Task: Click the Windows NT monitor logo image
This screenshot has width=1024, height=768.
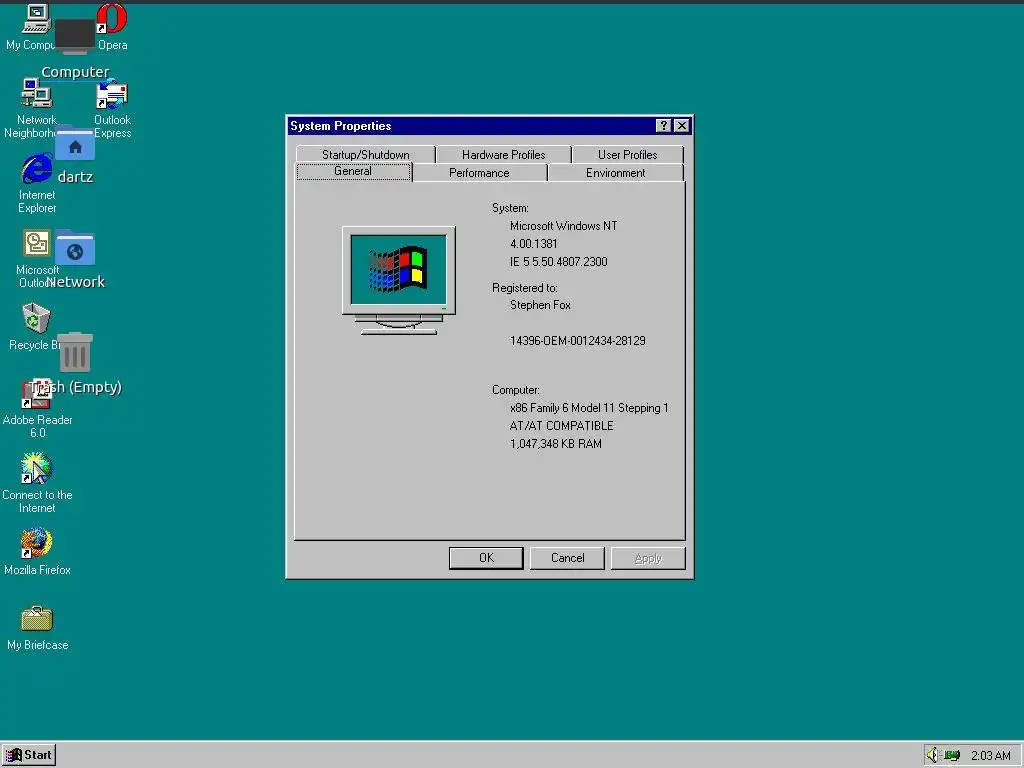Action: (398, 281)
